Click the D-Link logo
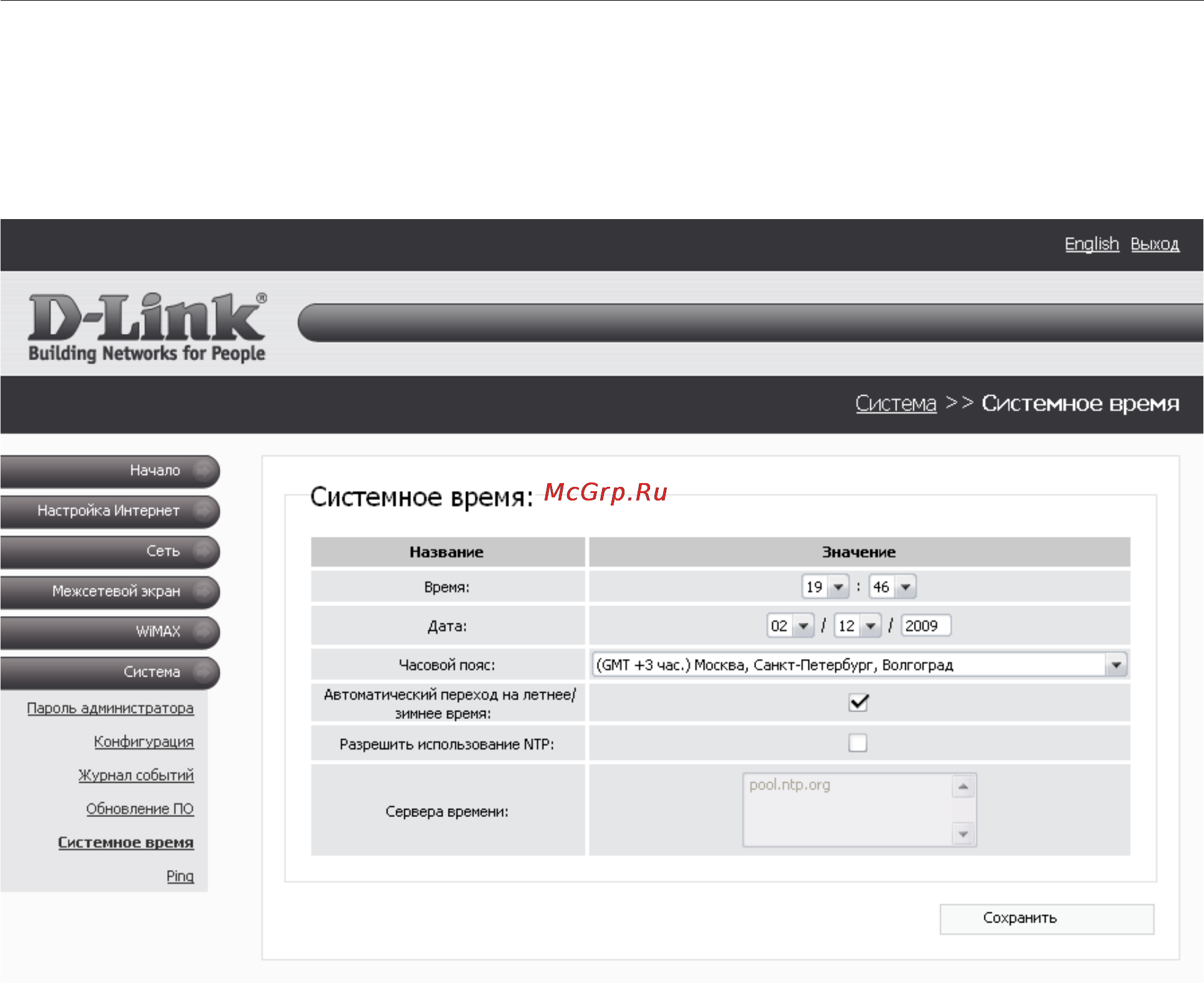Viewport: 1204px width, 983px height. (x=147, y=326)
